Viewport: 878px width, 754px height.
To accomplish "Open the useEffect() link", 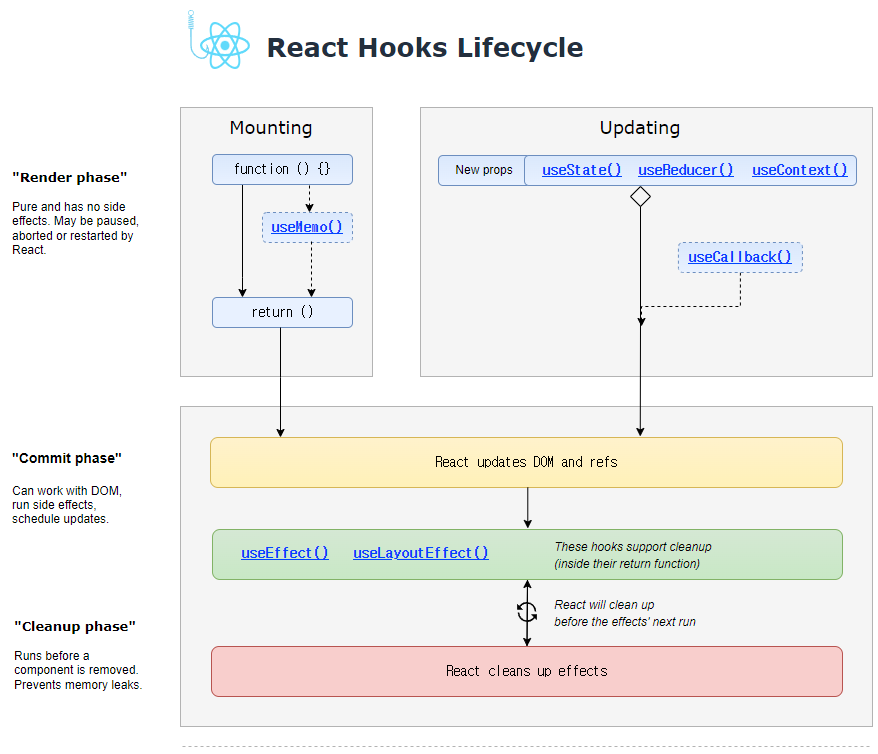I will (284, 552).
